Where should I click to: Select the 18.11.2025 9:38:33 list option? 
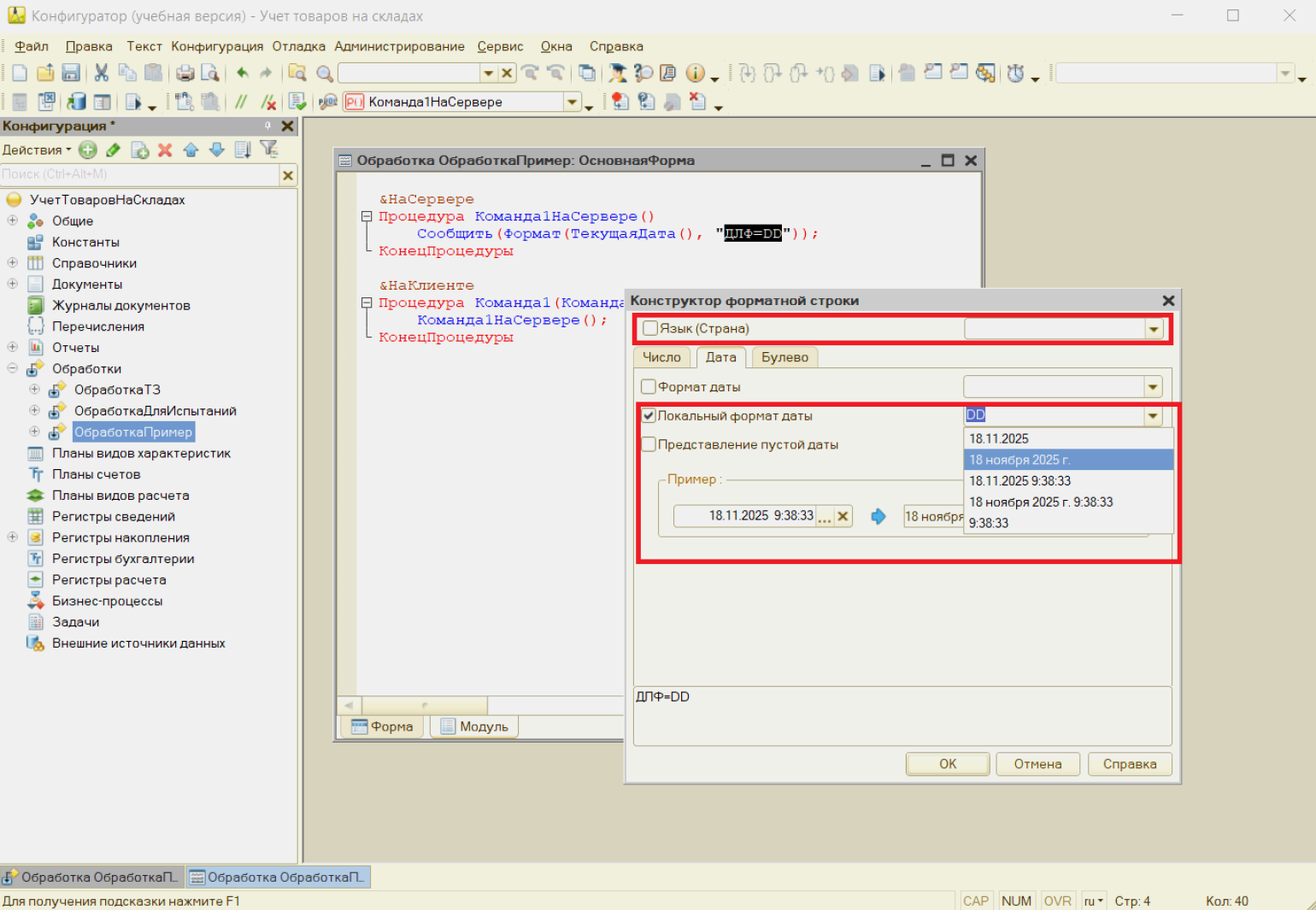(x=1019, y=481)
